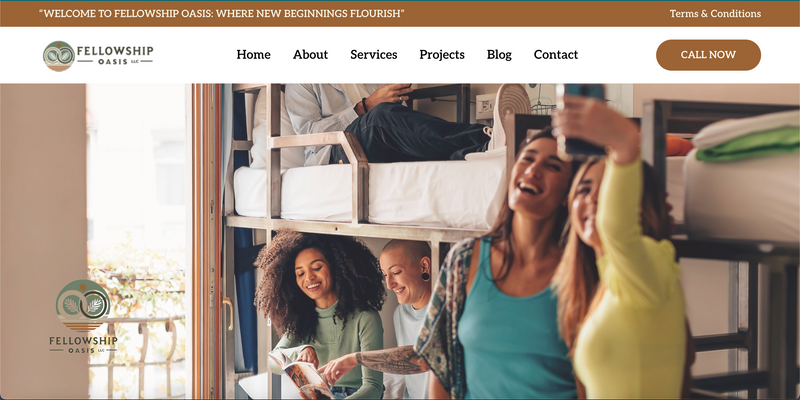
Task: Open the About menu item
Action: [310, 55]
